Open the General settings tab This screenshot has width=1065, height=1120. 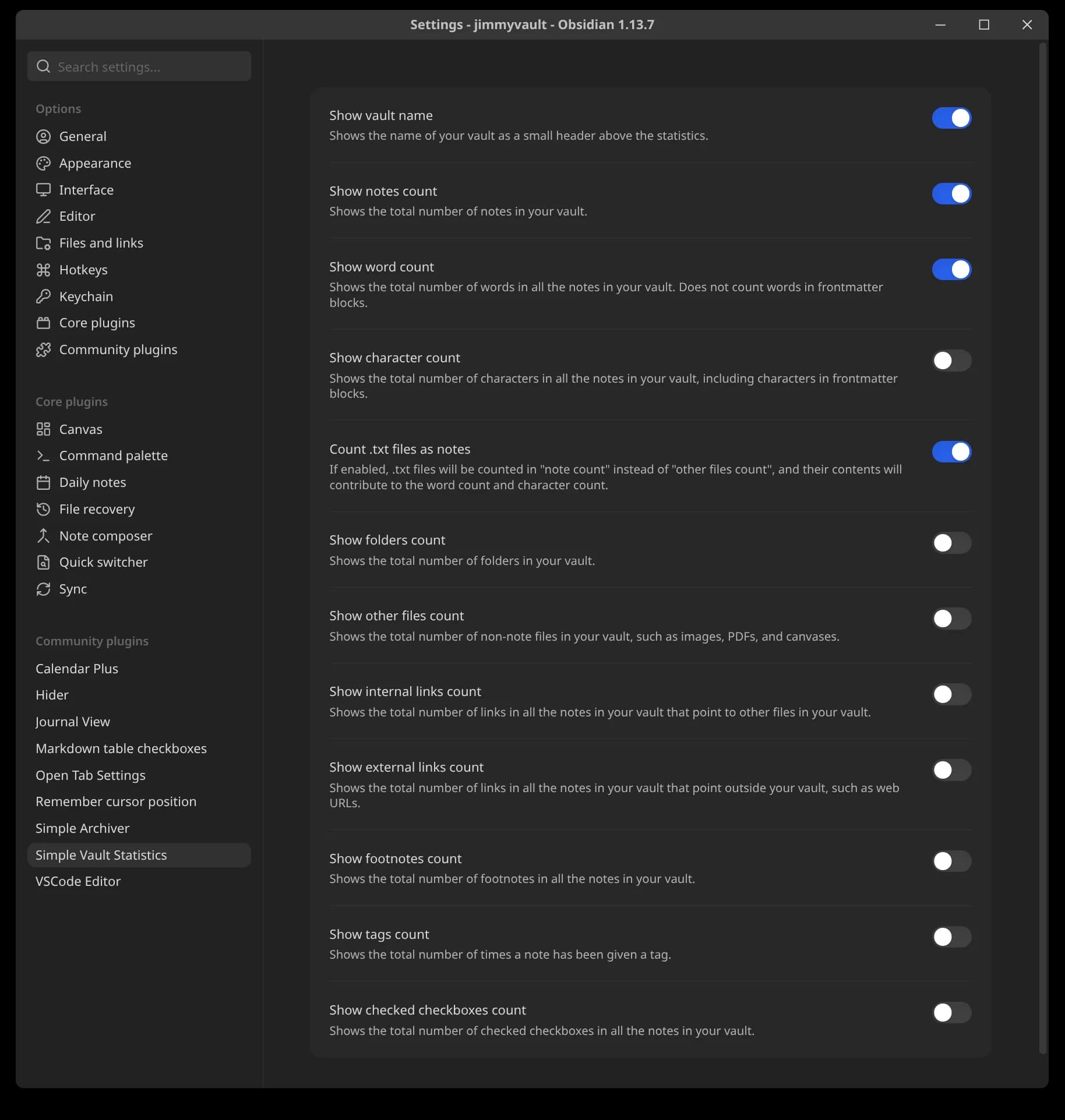139,136
